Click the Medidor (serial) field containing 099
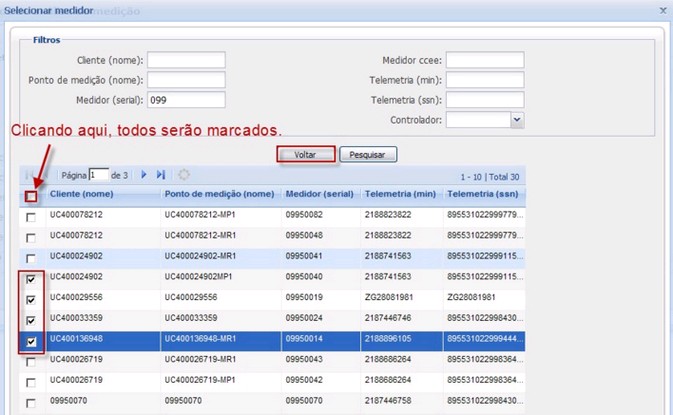 [186, 100]
